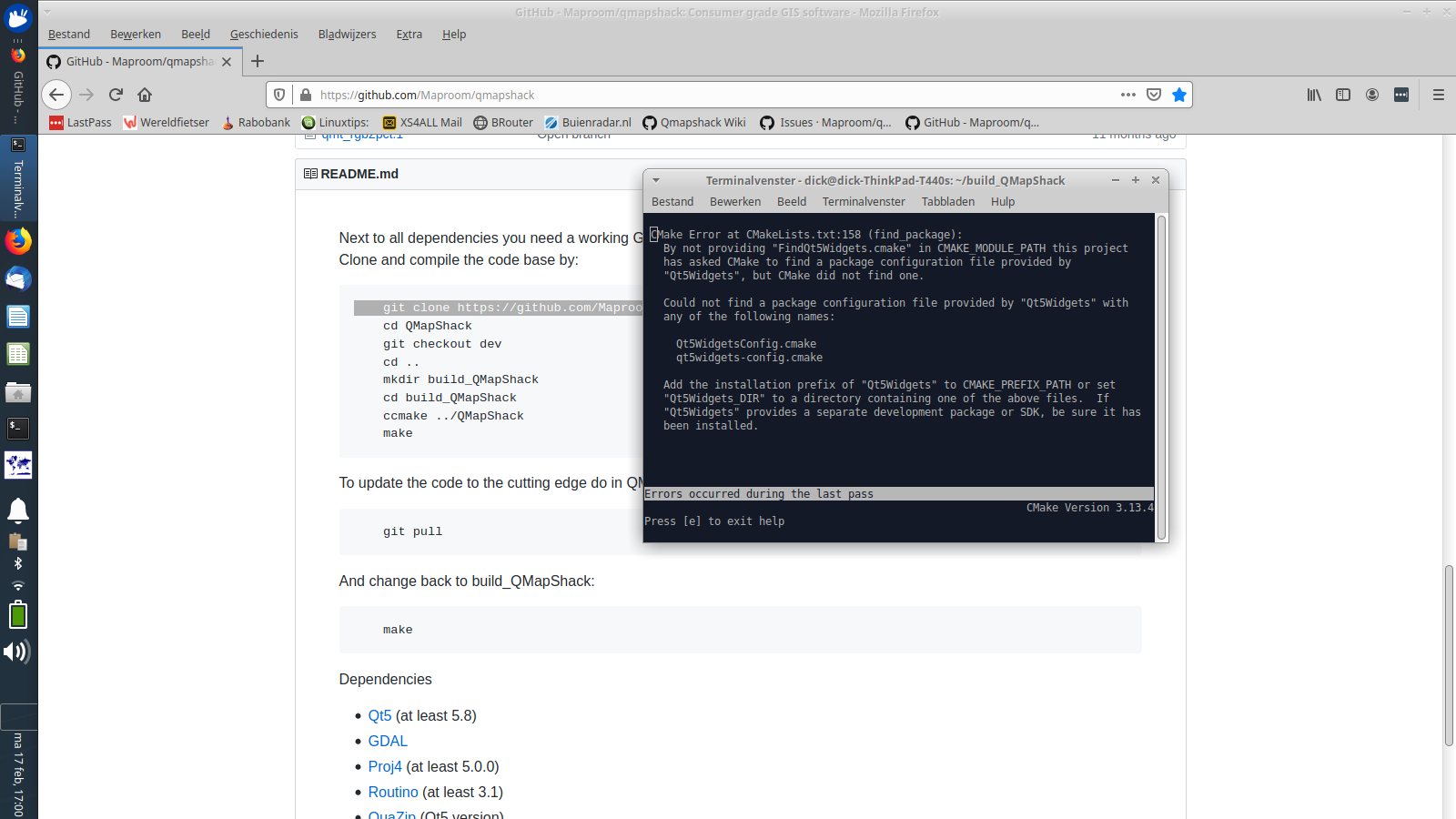1456x819 pixels.
Task: Open the GDAL dependency link
Action: pos(388,741)
